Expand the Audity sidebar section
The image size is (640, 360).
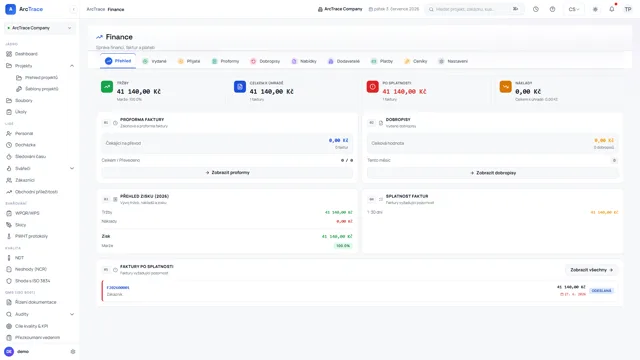[x=72, y=314]
